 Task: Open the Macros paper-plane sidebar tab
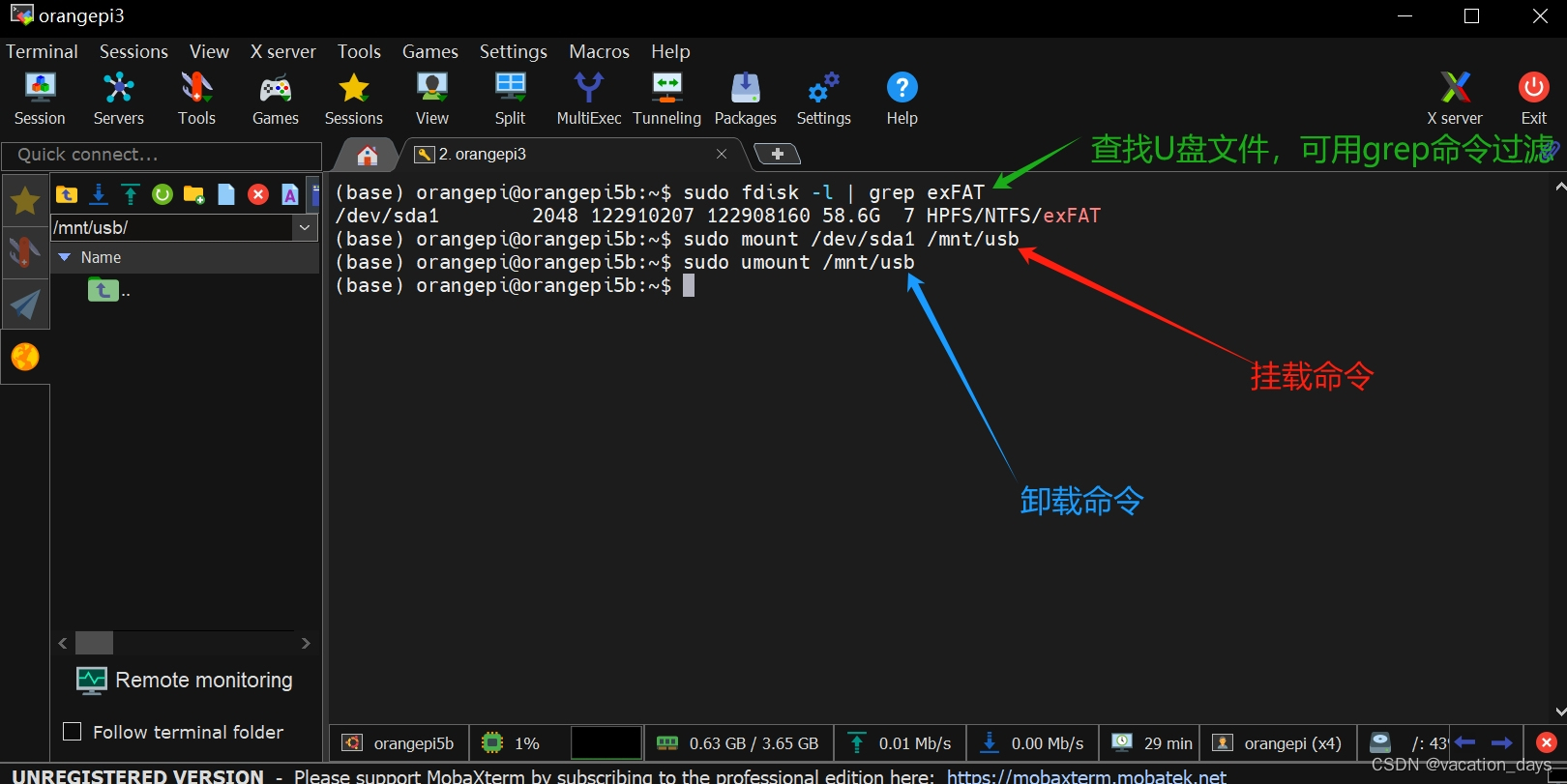pos(25,305)
